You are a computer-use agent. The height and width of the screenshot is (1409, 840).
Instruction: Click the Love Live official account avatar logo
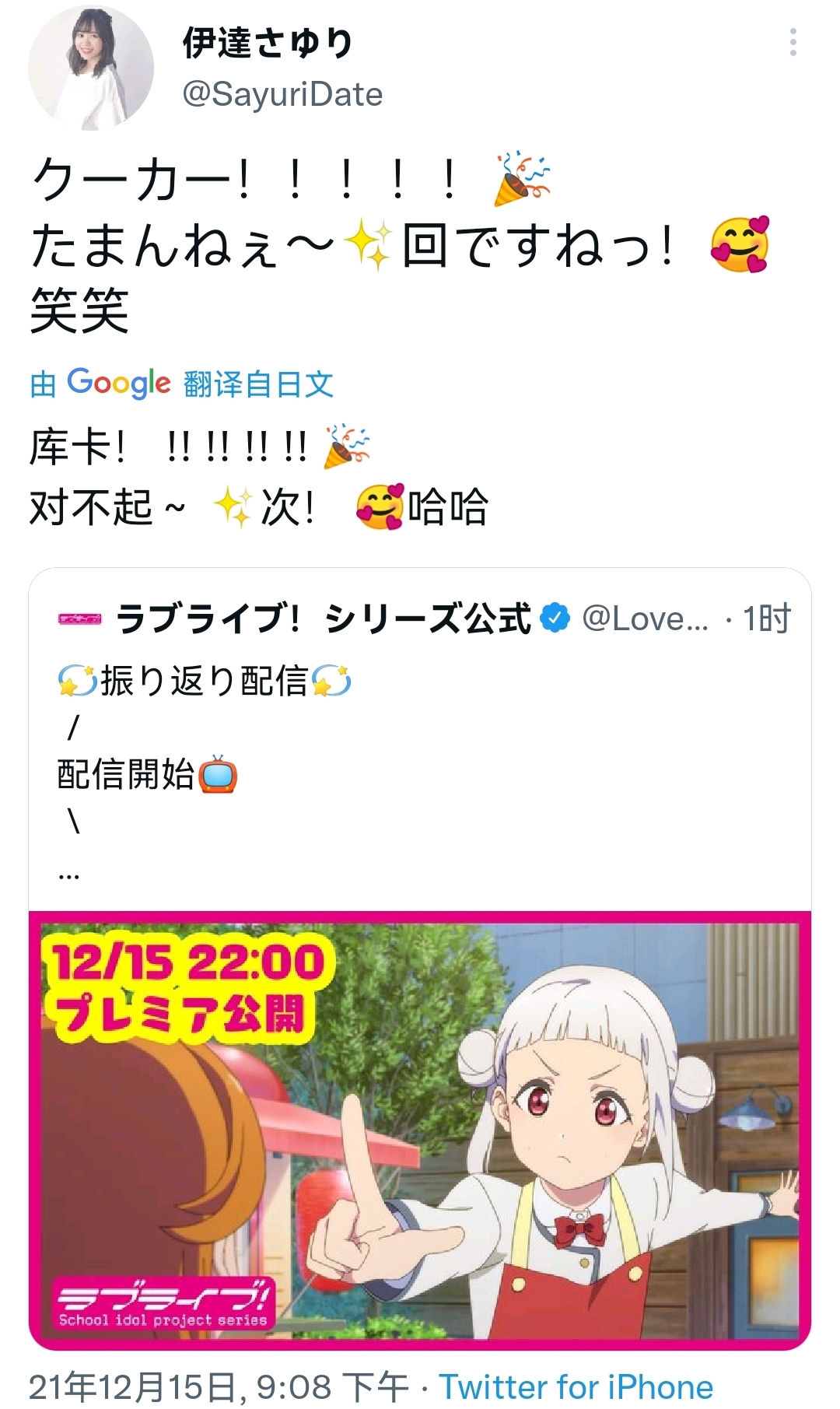(80, 619)
